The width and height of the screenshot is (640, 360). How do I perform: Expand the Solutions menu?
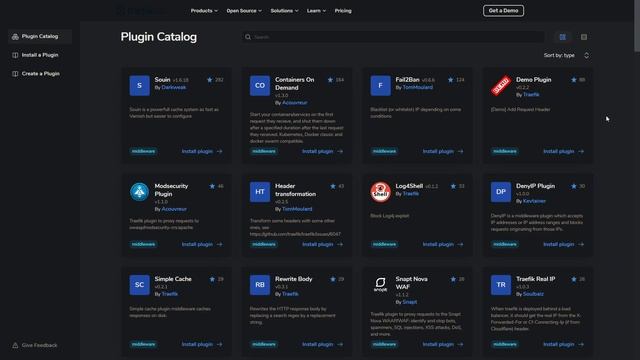point(284,11)
